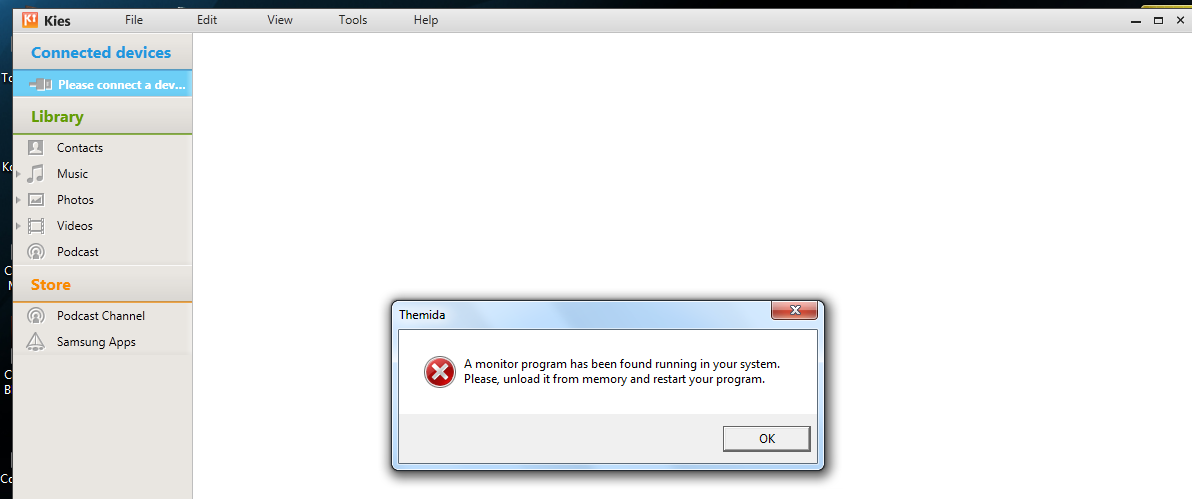Click the Samsung Apps icon
This screenshot has width=1192, height=499.
click(36, 342)
